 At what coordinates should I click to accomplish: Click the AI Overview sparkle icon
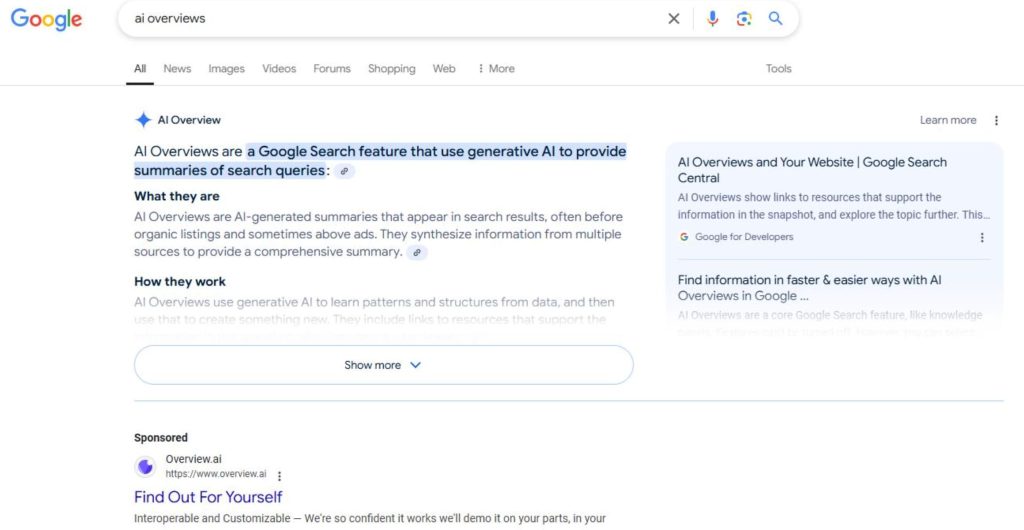[143, 120]
